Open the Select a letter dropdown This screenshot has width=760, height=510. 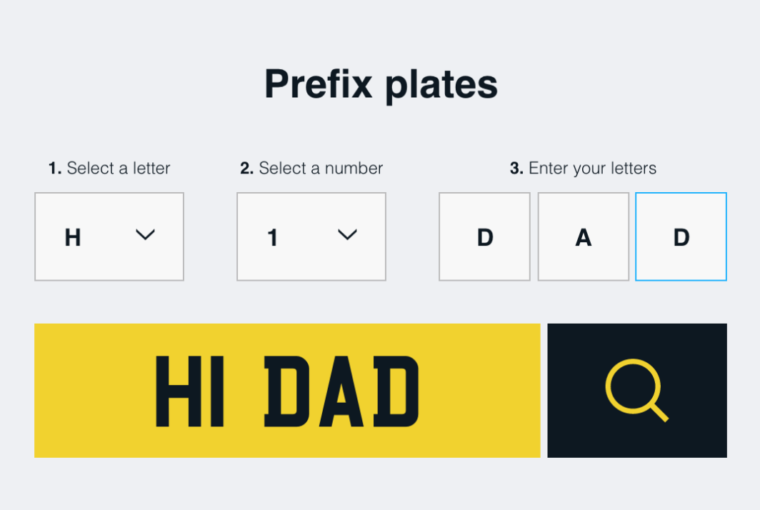point(109,237)
